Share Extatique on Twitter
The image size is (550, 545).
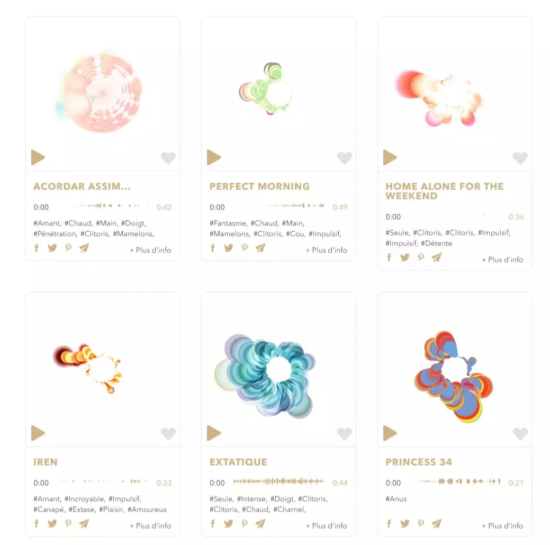(x=228, y=524)
